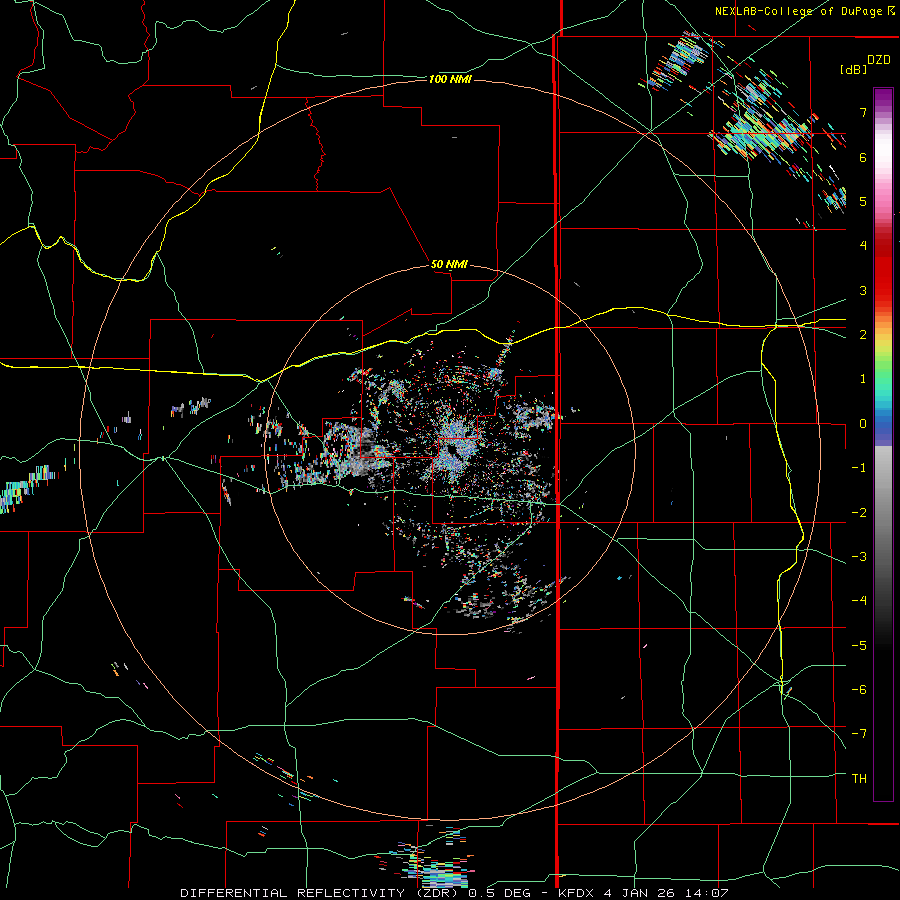Click the TH threshold colorbar label
The image size is (900, 900).
(859, 779)
